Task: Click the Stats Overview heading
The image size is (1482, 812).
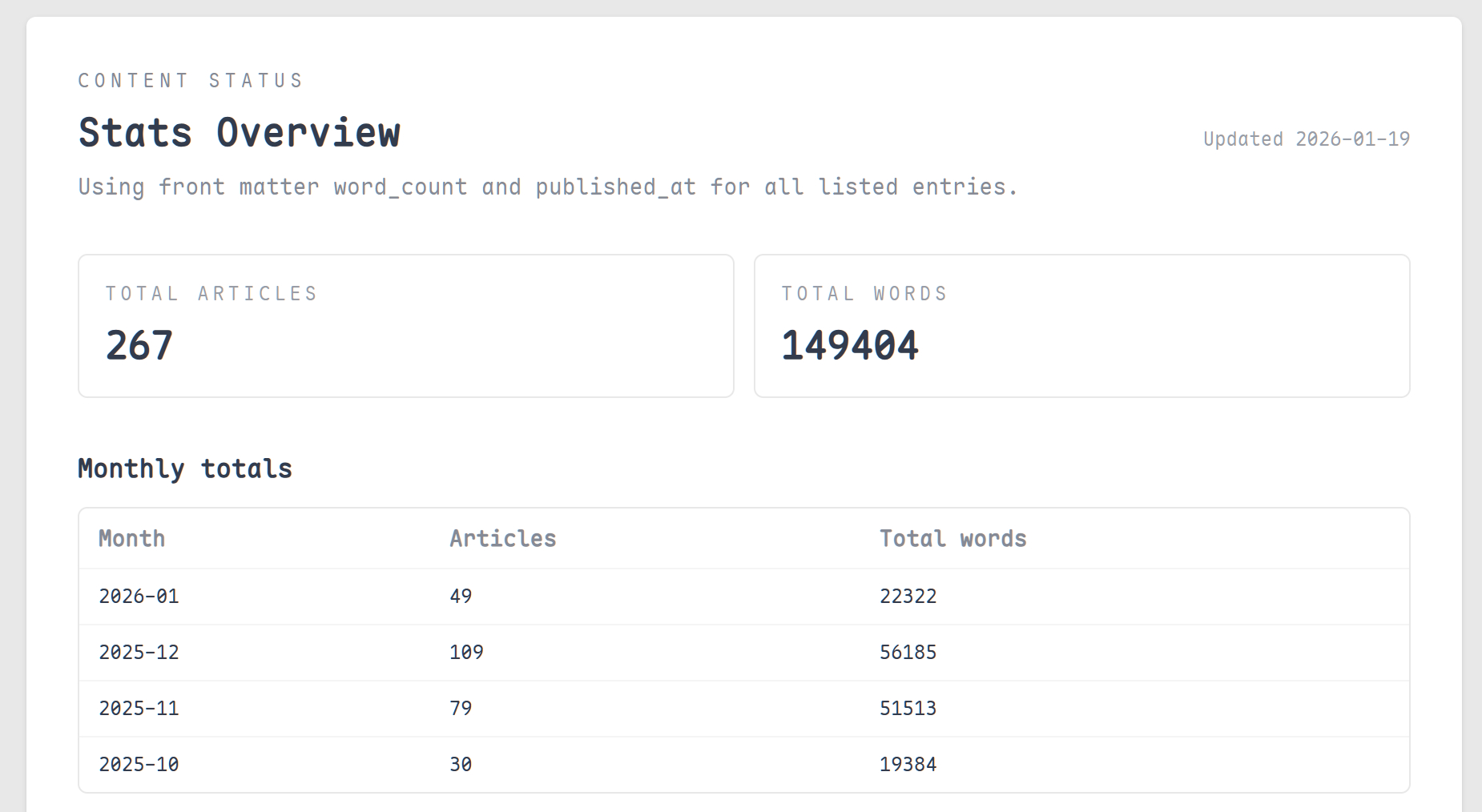Action: (239, 133)
